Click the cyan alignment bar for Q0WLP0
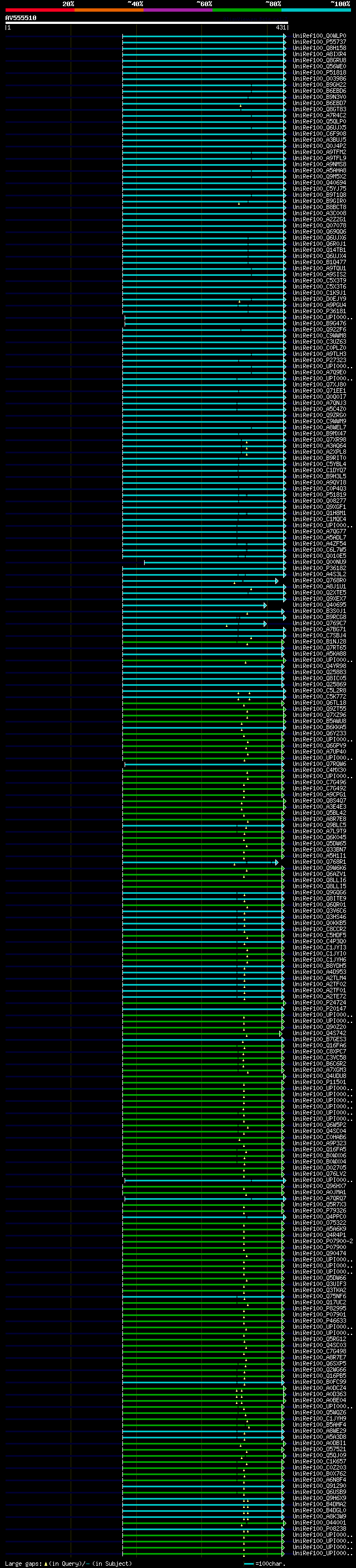The height and width of the screenshot is (1568, 356). pos(204,36)
